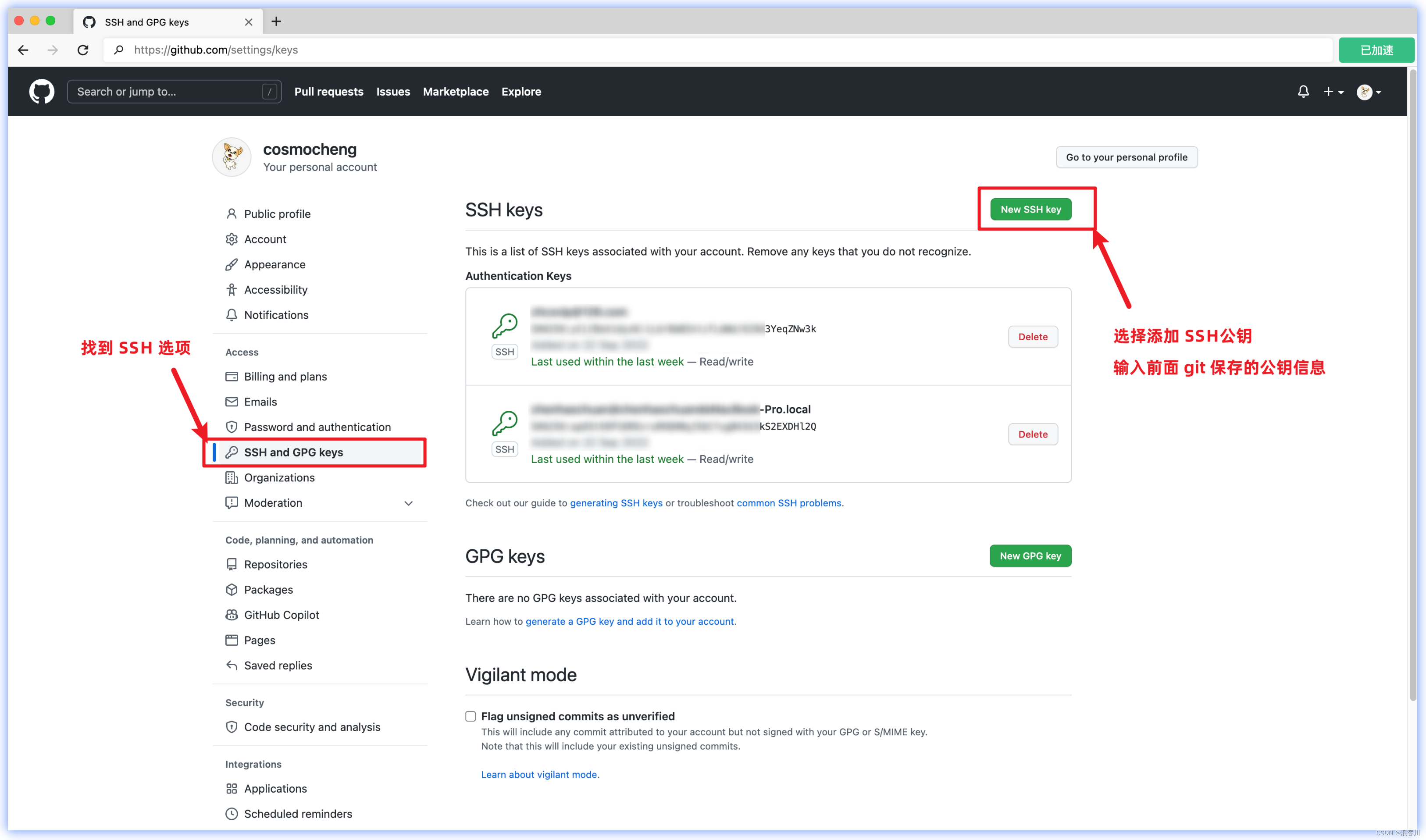Image resolution: width=1426 pixels, height=840 pixels.
Task: Delete the Pro.local SSH key
Action: (1032, 434)
